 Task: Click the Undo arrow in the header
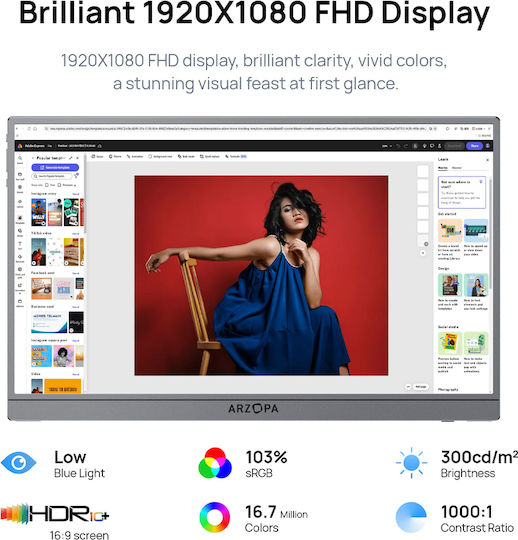[x=398, y=146]
